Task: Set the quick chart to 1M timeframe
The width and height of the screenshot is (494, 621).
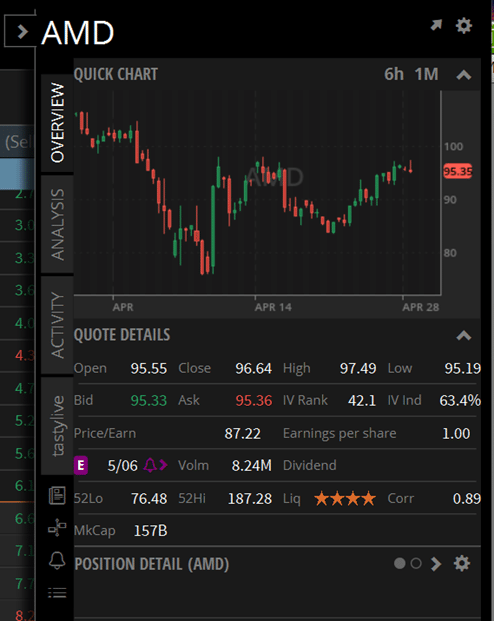Action: click(x=427, y=74)
